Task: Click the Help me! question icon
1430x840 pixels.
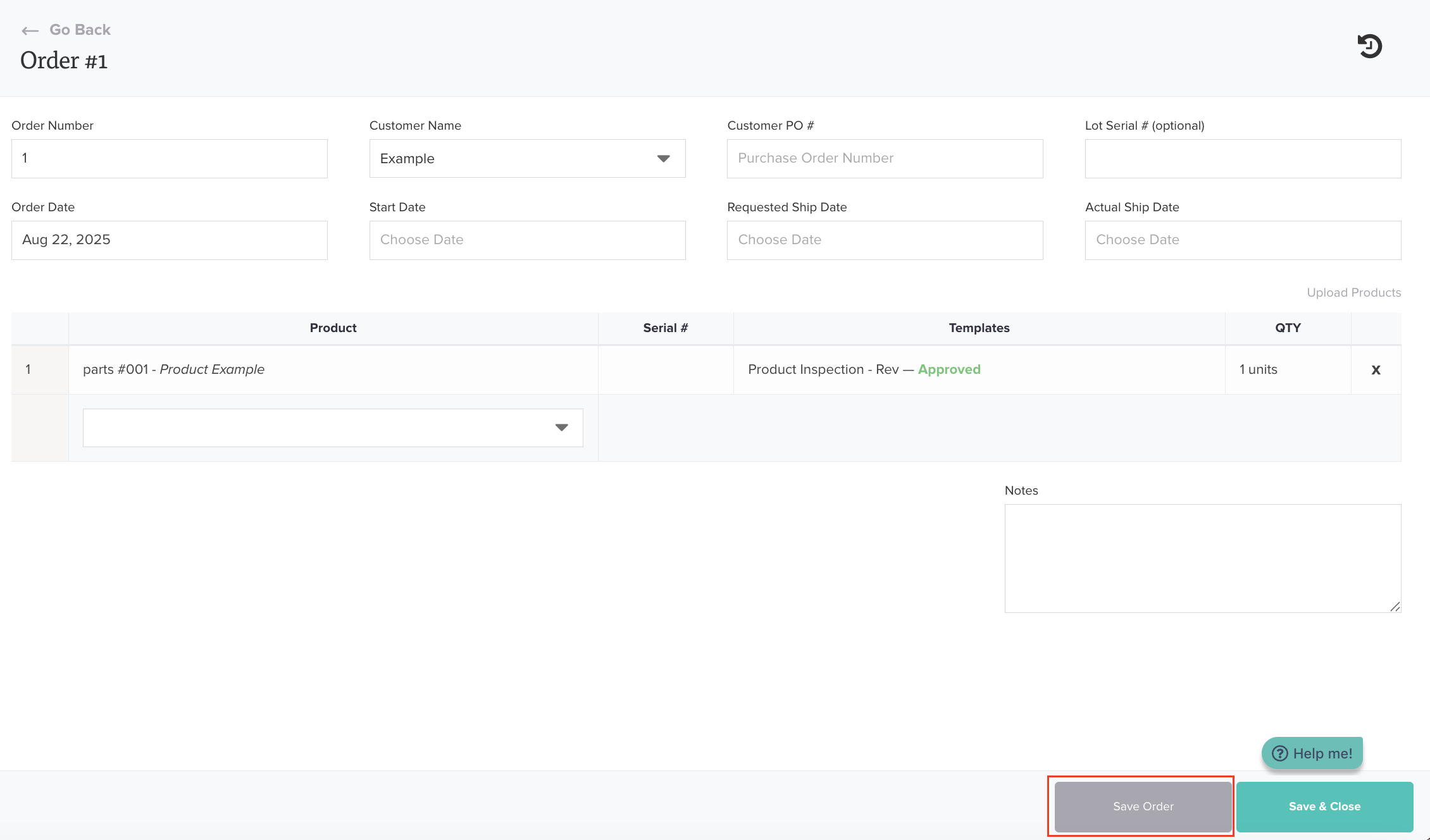Action: pyautogui.click(x=1280, y=753)
